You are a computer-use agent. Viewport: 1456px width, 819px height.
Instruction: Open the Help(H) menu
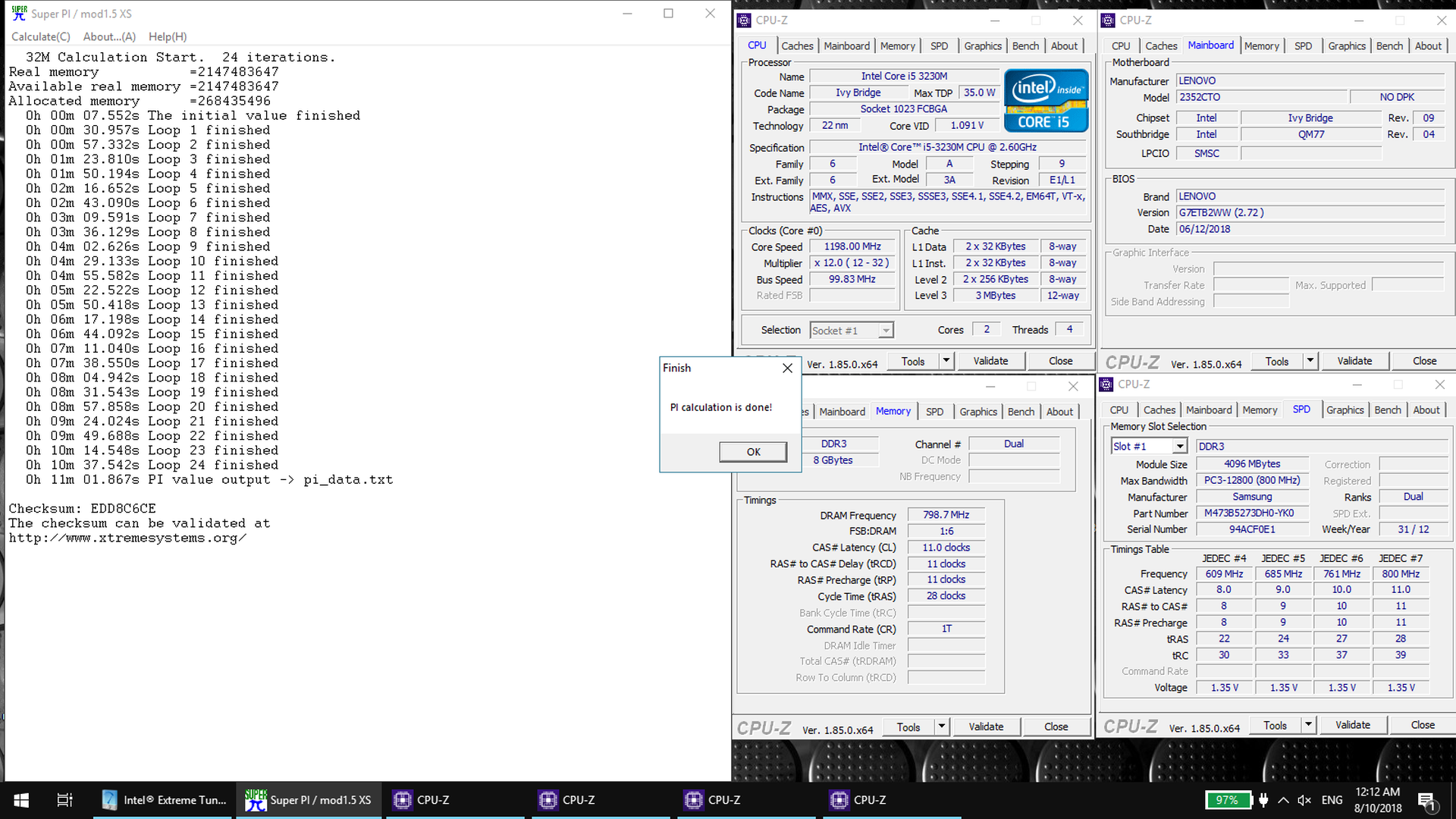[x=168, y=36]
